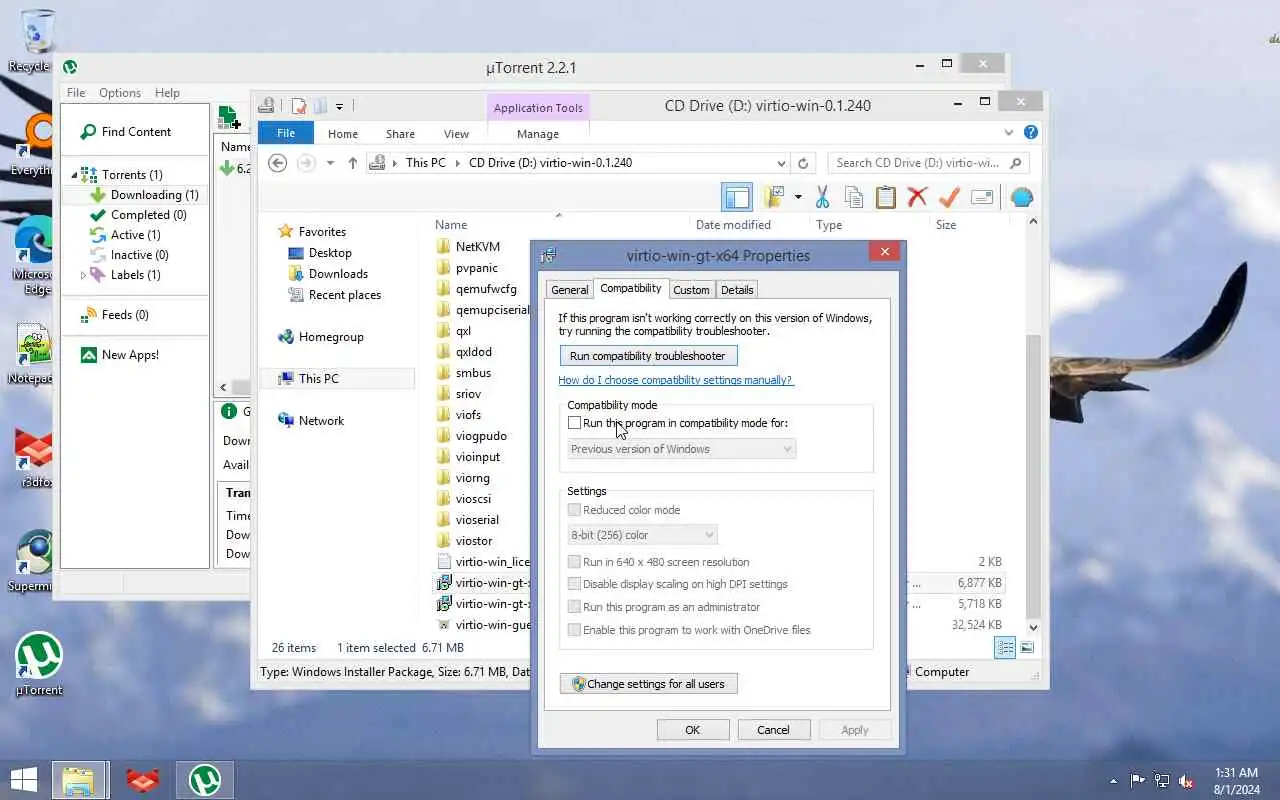
Task: Toggle the navigation pane icon in Explorer toolbar
Action: click(736, 197)
